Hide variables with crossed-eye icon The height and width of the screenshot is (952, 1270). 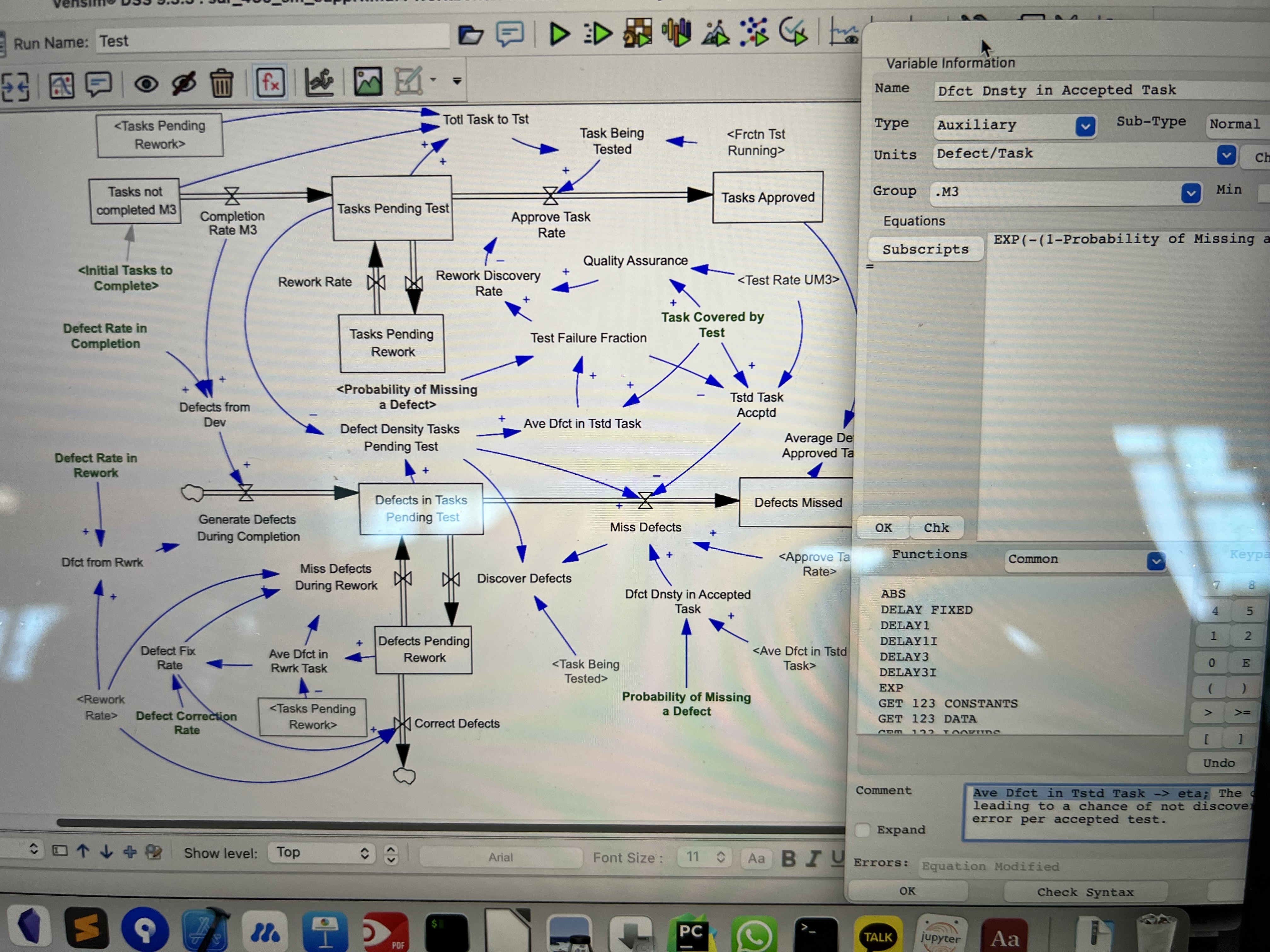(184, 84)
